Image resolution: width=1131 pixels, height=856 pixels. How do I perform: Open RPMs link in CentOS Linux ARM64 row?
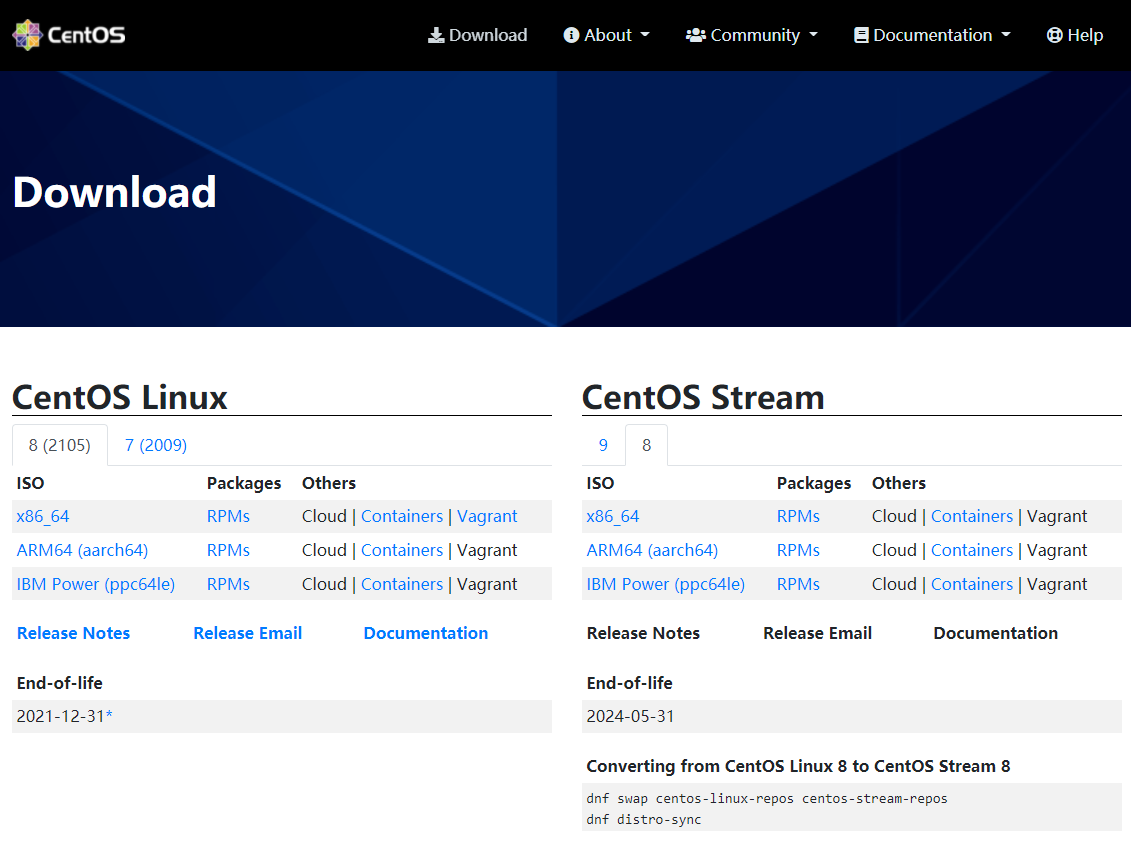pyautogui.click(x=228, y=550)
